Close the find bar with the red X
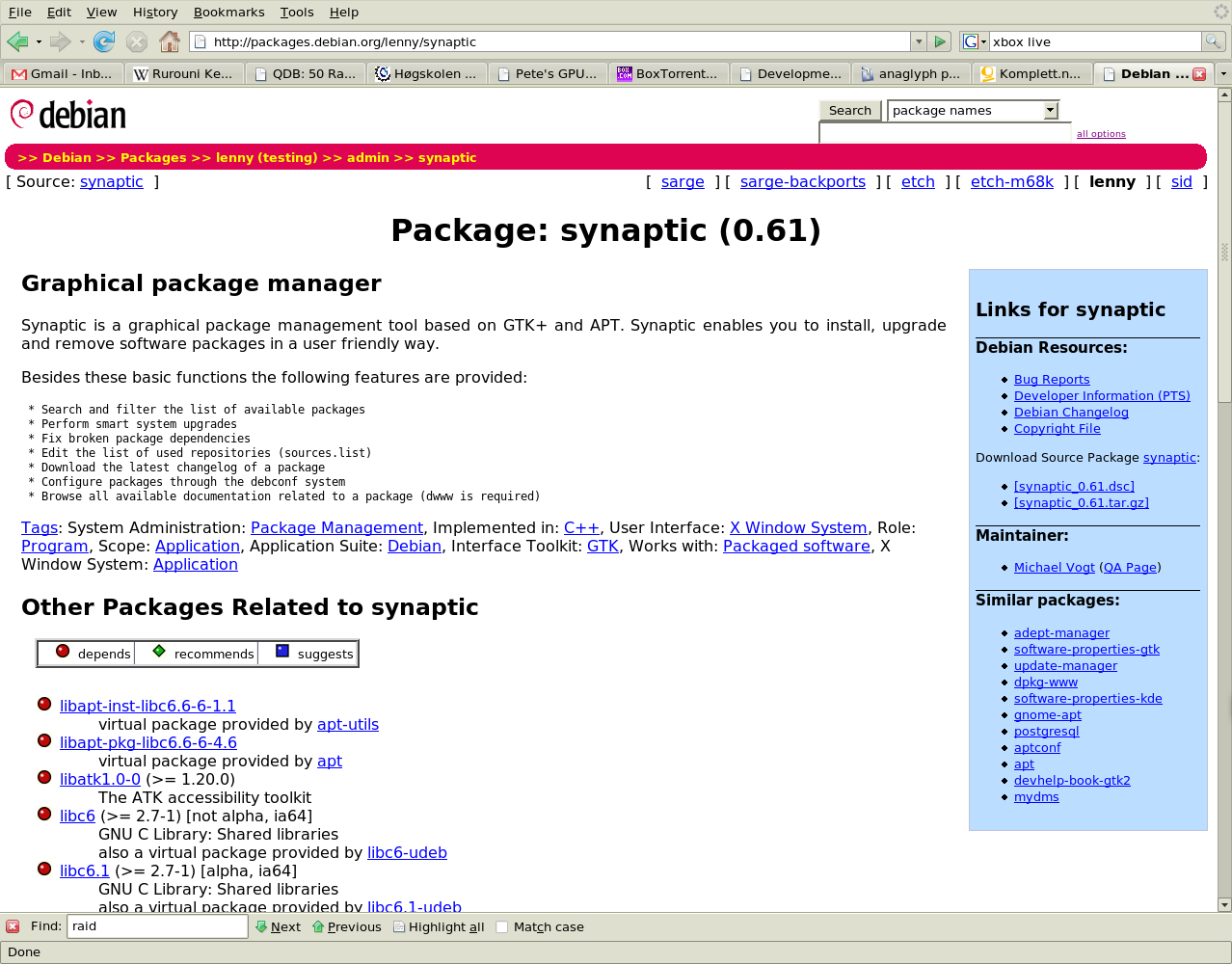 pyautogui.click(x=13, y=926)
